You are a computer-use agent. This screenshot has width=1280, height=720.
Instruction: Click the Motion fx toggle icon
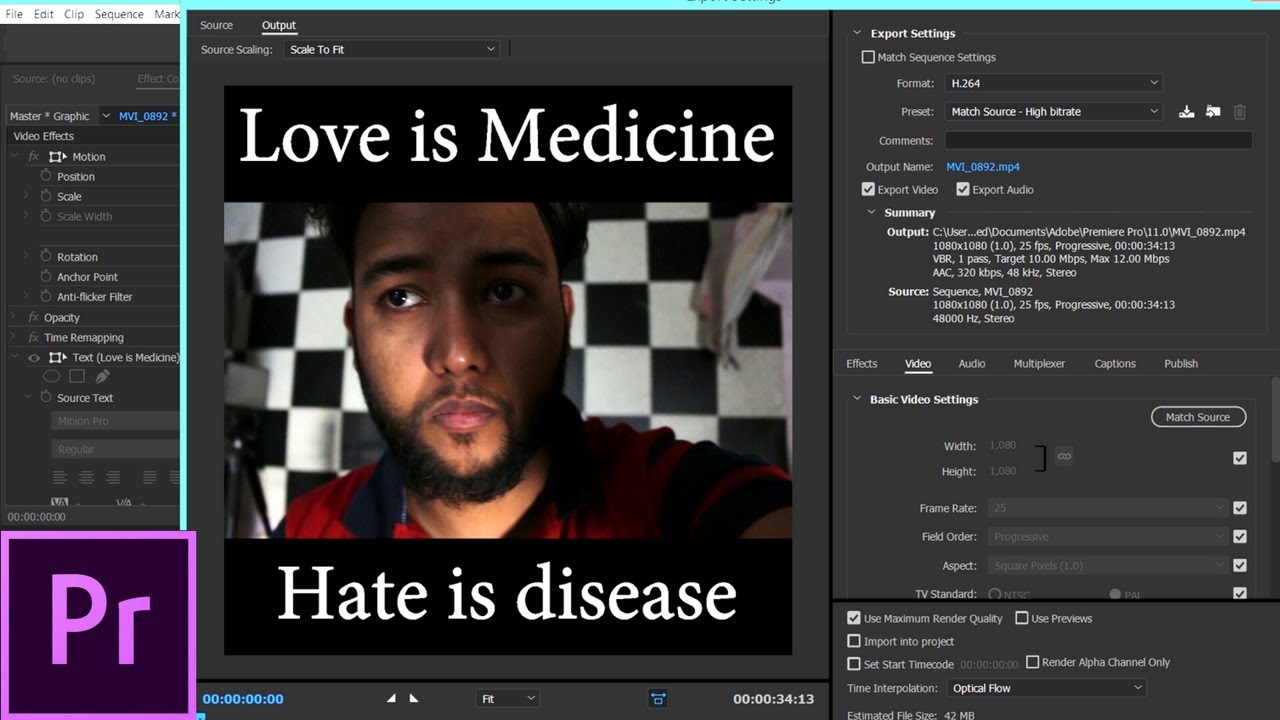pyautogui.click(x=33, y=156)
